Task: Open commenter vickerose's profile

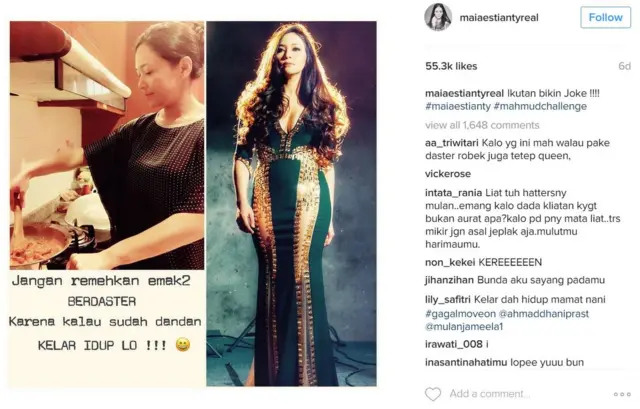Action: [x=448, y=174]
